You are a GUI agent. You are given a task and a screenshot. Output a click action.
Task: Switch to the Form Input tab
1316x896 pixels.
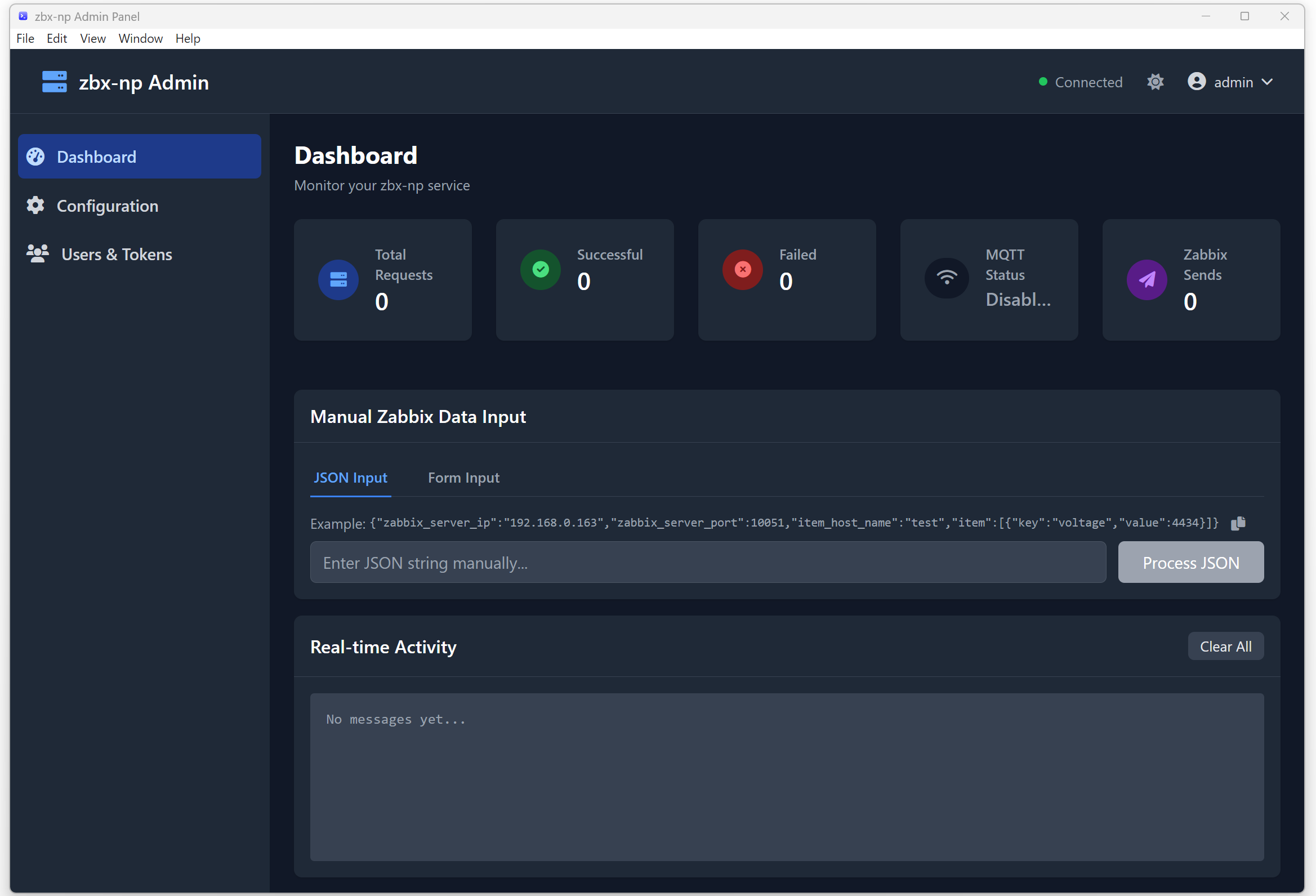(x=463, y=478)
